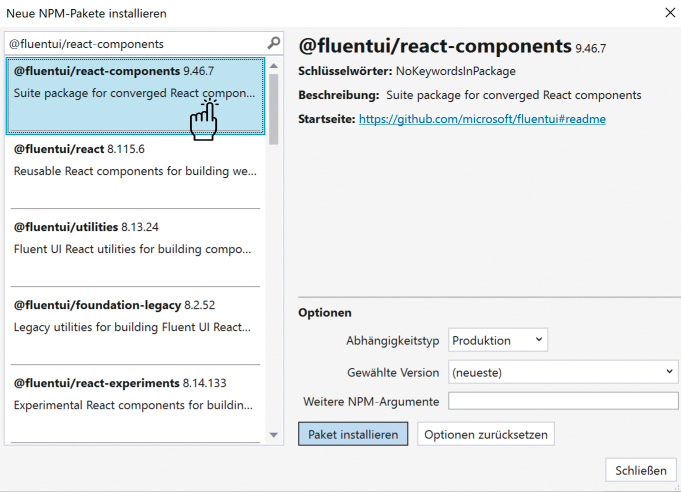Click the description 'Legacy utilities for building Fluent UI React...'
The height and width of the screenshot is (492, 681).
pyautogui.click(x=132, y=327)
